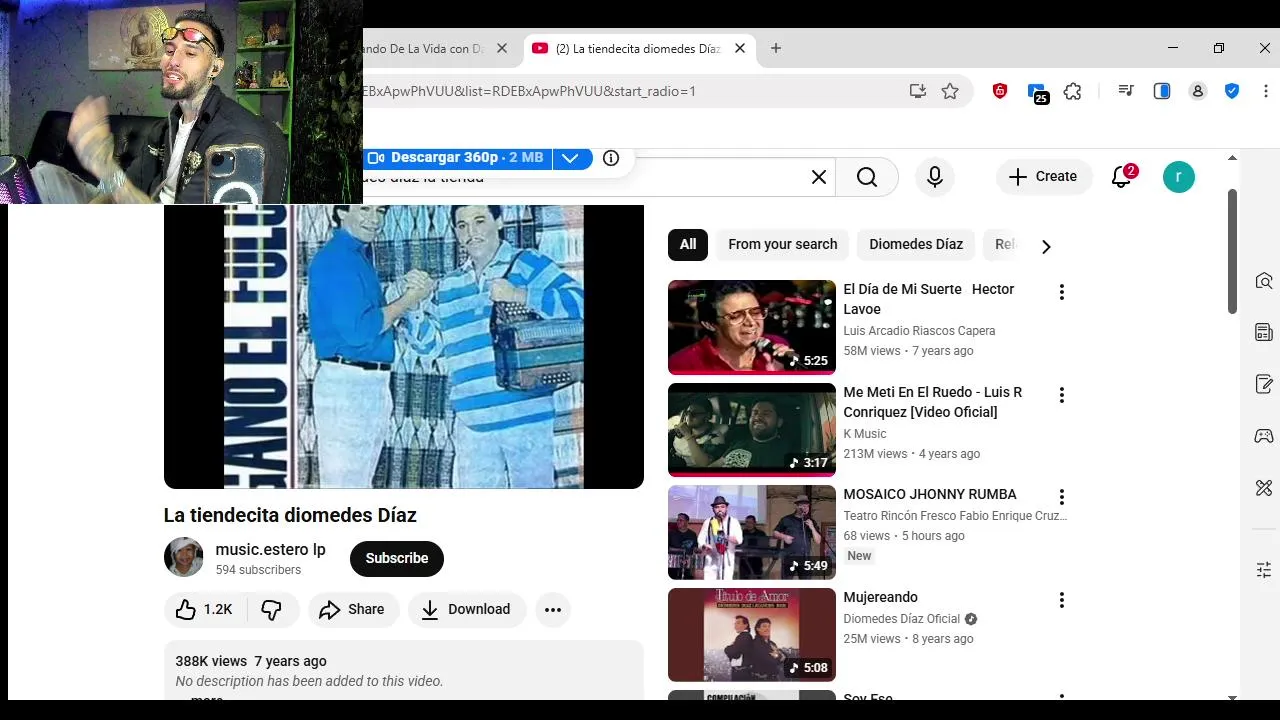Screen dimensions: 1280x720
Task: Open the Mujereando video thumbnail
Action: click(x=752, y=635)
